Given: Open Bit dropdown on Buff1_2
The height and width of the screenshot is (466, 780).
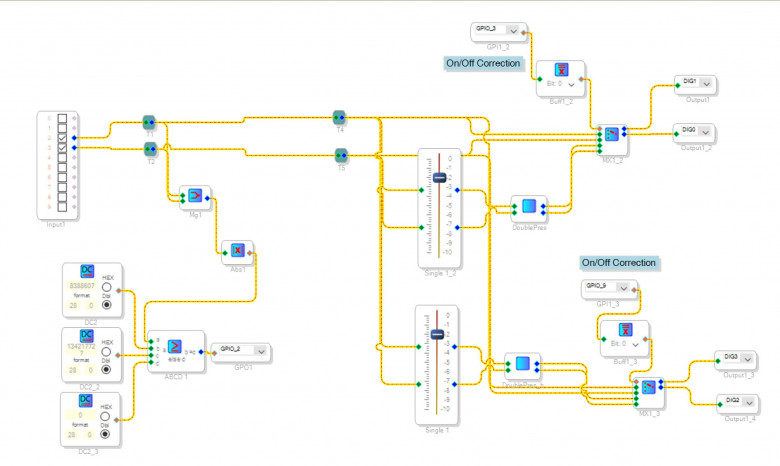Looking at the screenshot, I should (572, 85).
